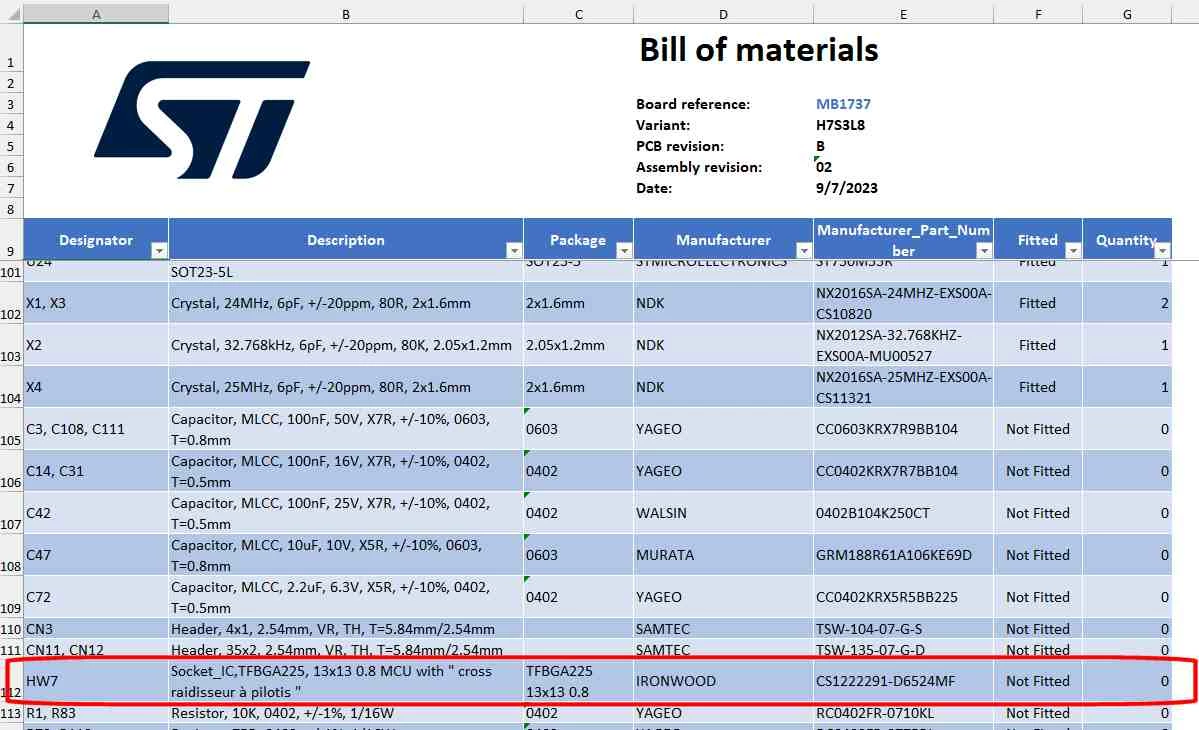Open the Manufacturer_Part_Number filter dropdown
Image resolution: width=1199 pixels, height=730 pixels.
point(984,251)
